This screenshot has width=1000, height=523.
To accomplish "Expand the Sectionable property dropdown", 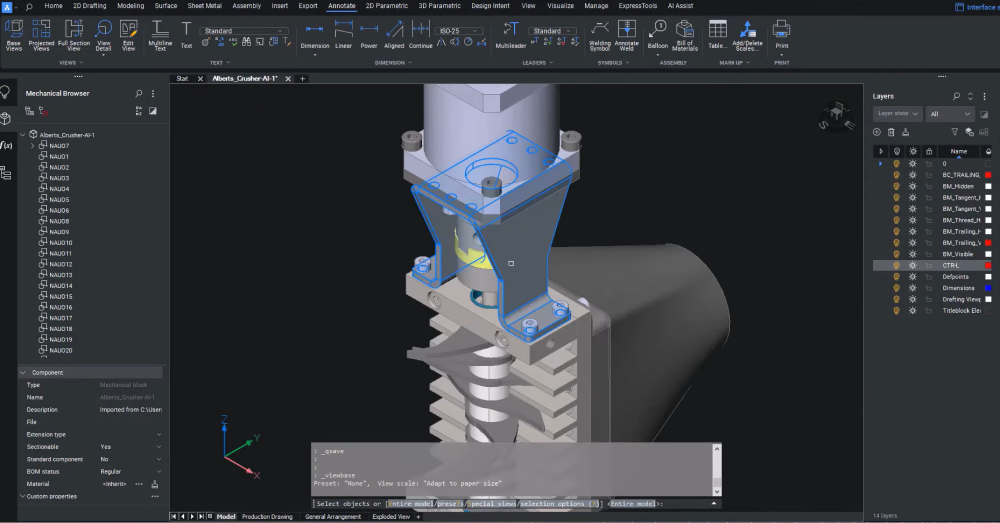I will tap(156, 447).
